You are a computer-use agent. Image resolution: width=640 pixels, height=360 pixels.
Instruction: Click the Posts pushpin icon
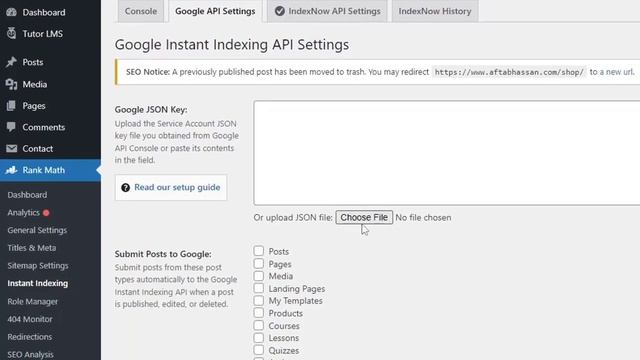(11, 62)
